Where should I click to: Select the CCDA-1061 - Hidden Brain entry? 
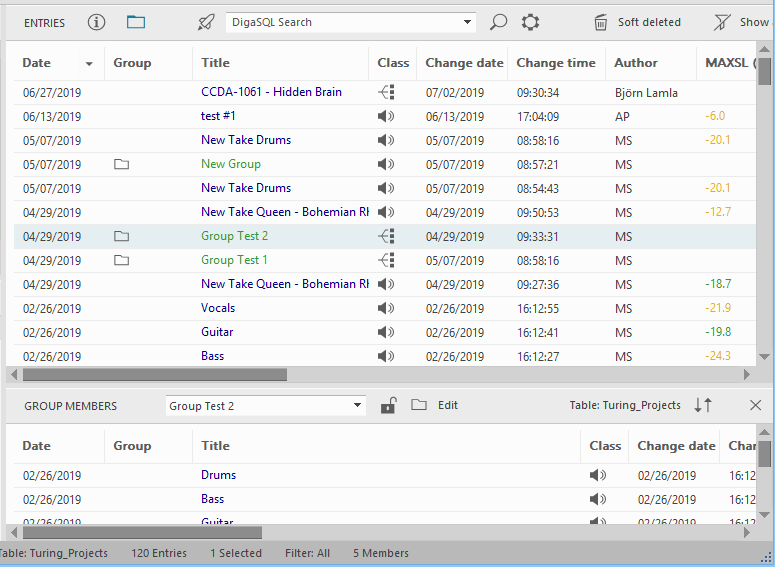[x=271, y=92]
